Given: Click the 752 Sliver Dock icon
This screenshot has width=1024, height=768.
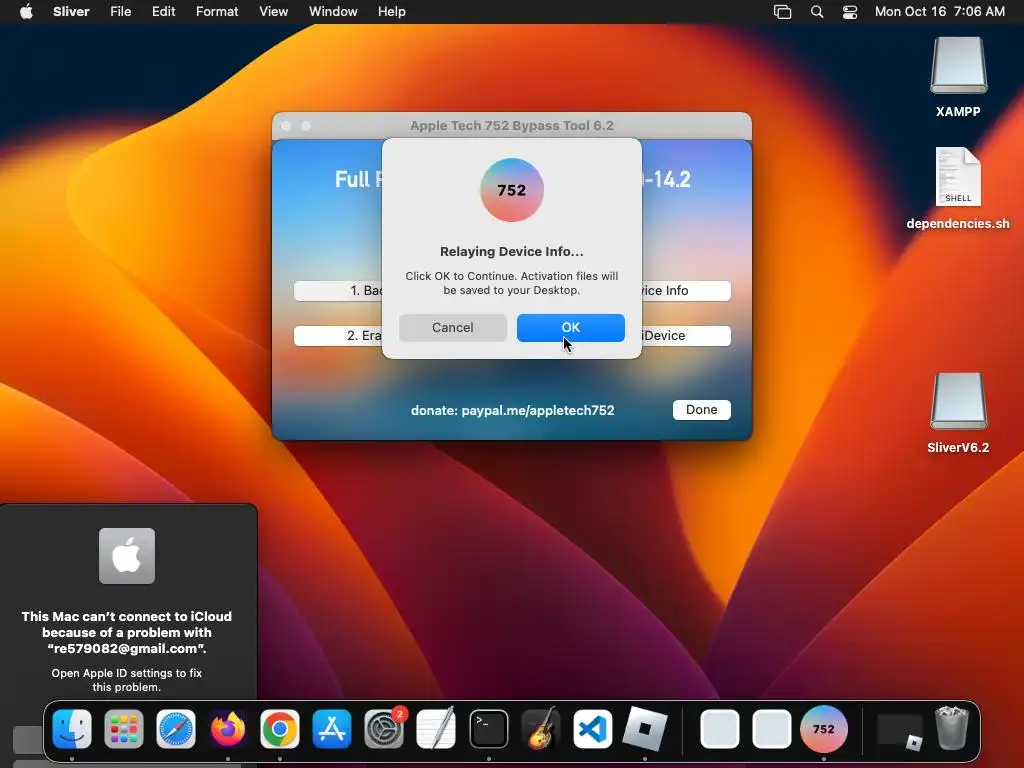Looking at the screenshot, I should 824,728.
